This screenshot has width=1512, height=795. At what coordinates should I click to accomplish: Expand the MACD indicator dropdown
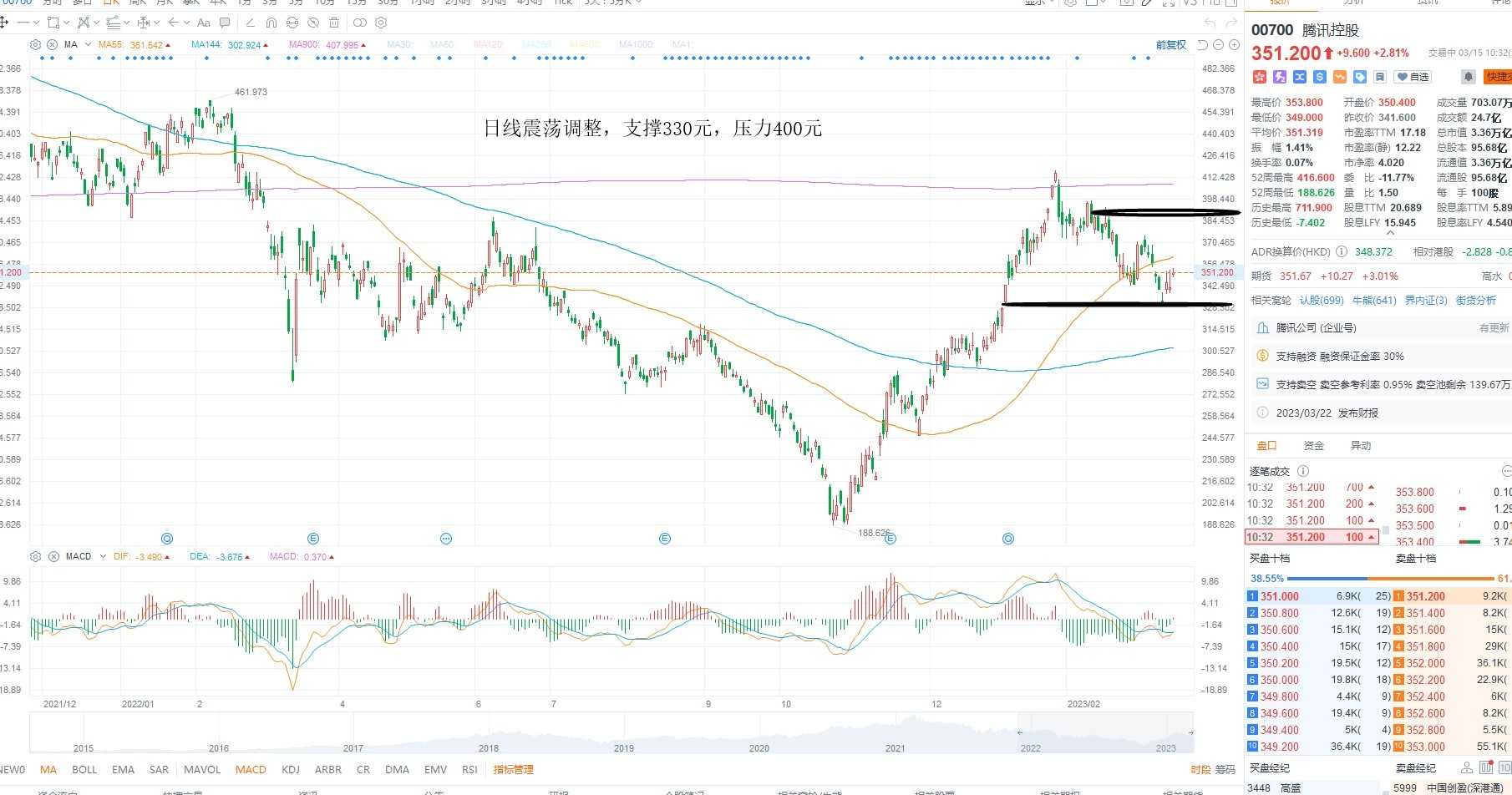(x=103, y=556)
